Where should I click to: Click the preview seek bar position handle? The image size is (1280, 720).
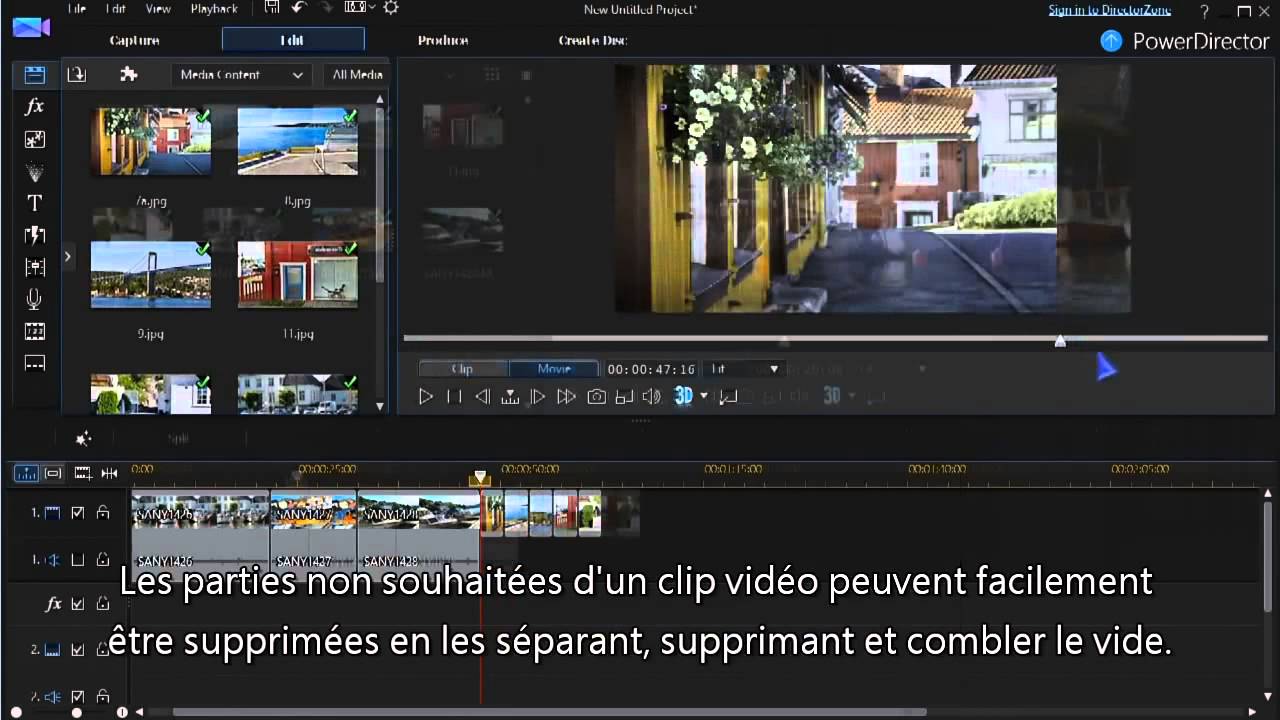click(x=1060, y=341)
